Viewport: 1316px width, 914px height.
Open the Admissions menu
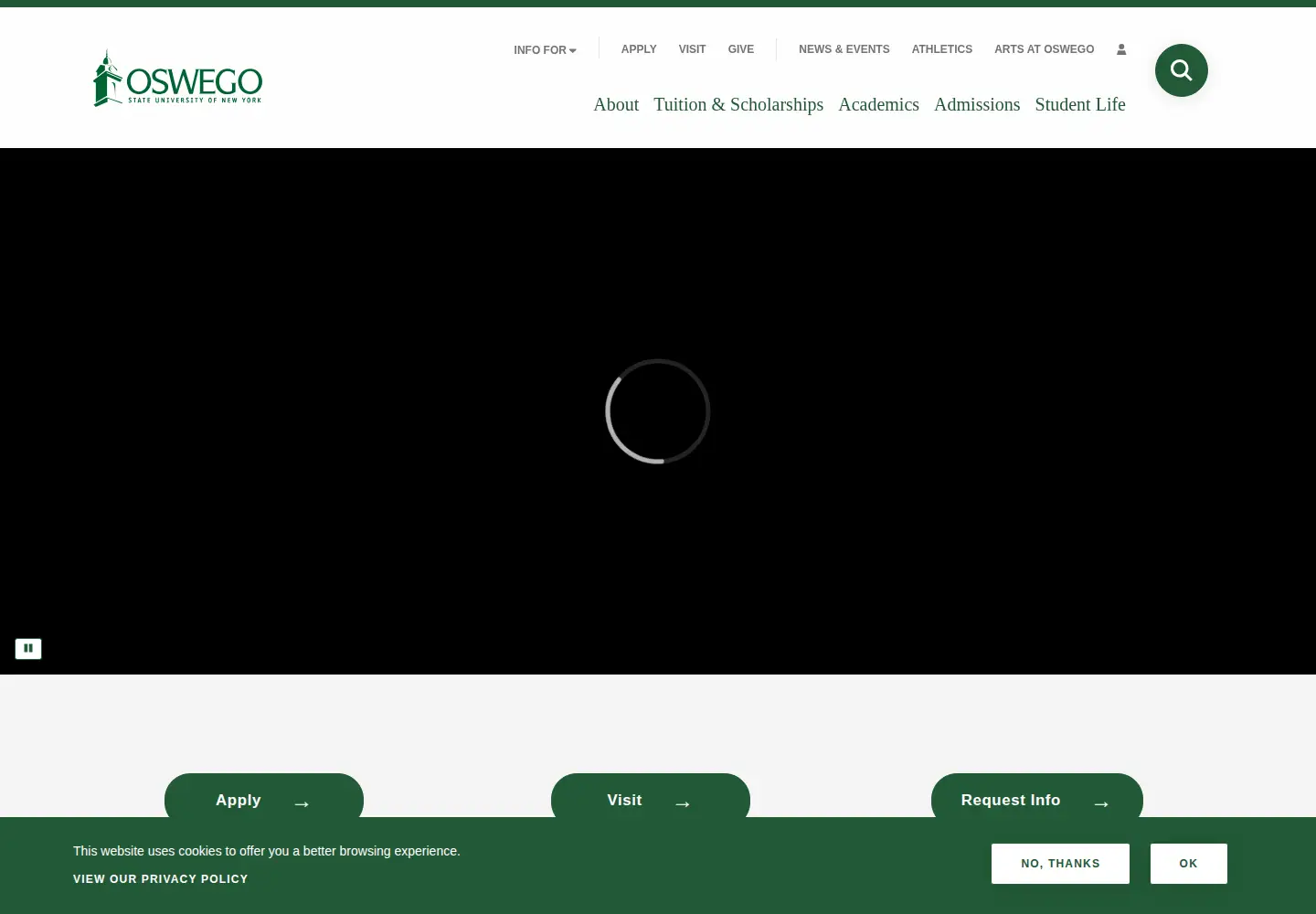[x=977, y=104]
